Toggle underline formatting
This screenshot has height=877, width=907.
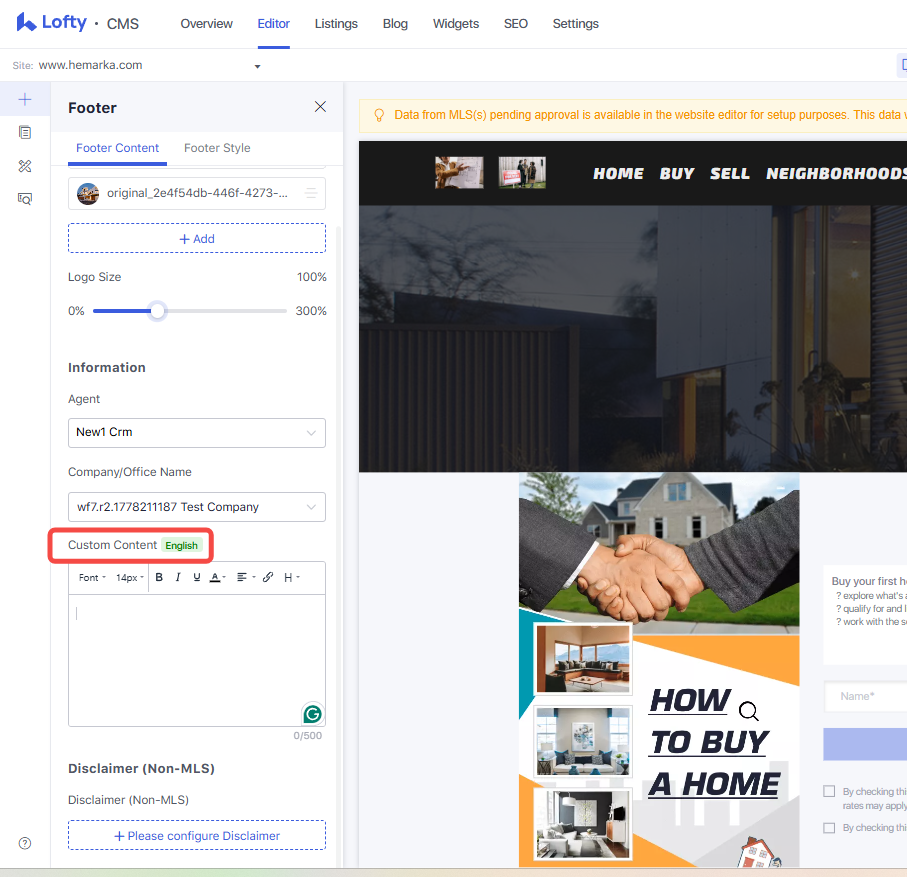click(x=197, y=577)
